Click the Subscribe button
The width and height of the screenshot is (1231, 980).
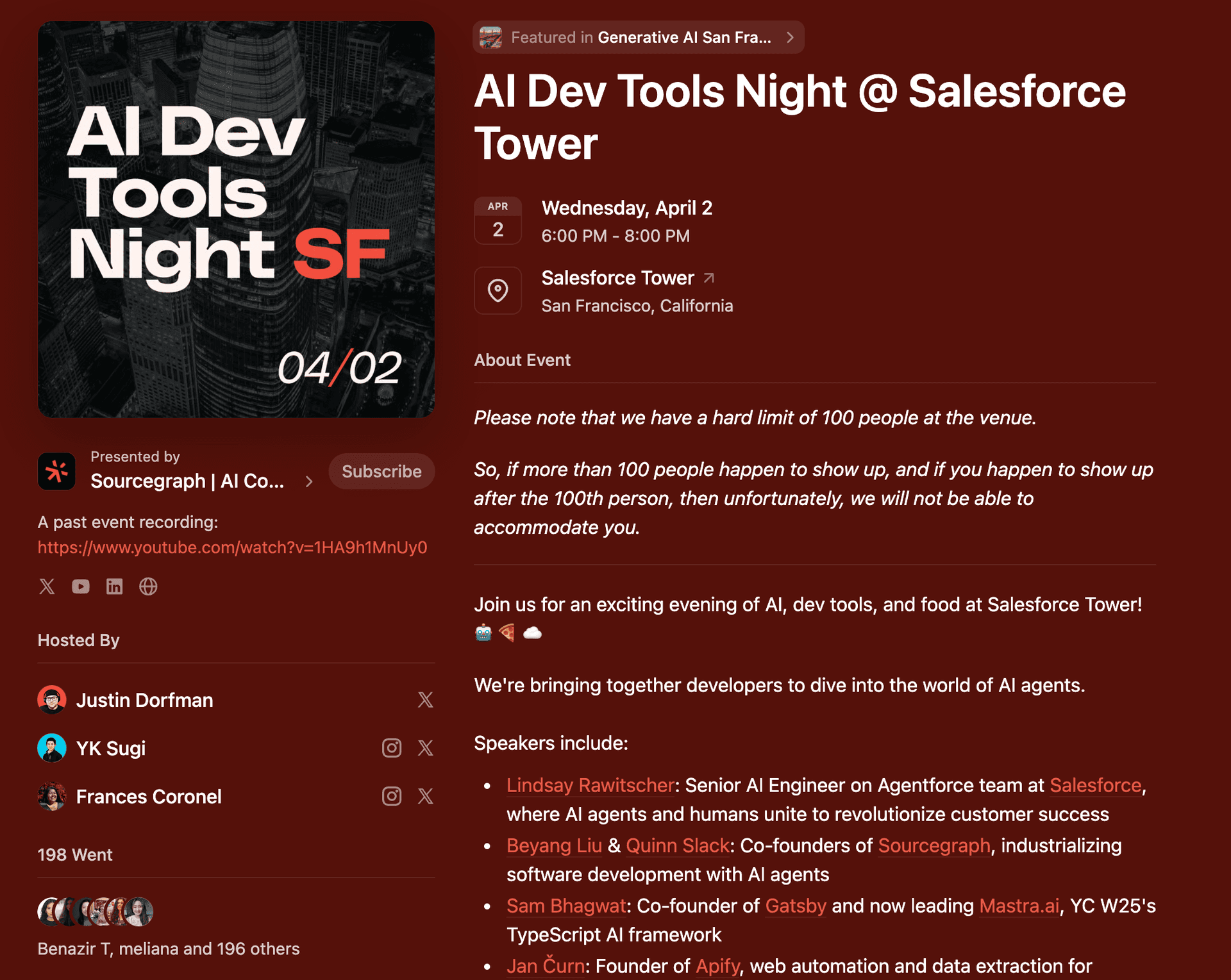(381, 471)
